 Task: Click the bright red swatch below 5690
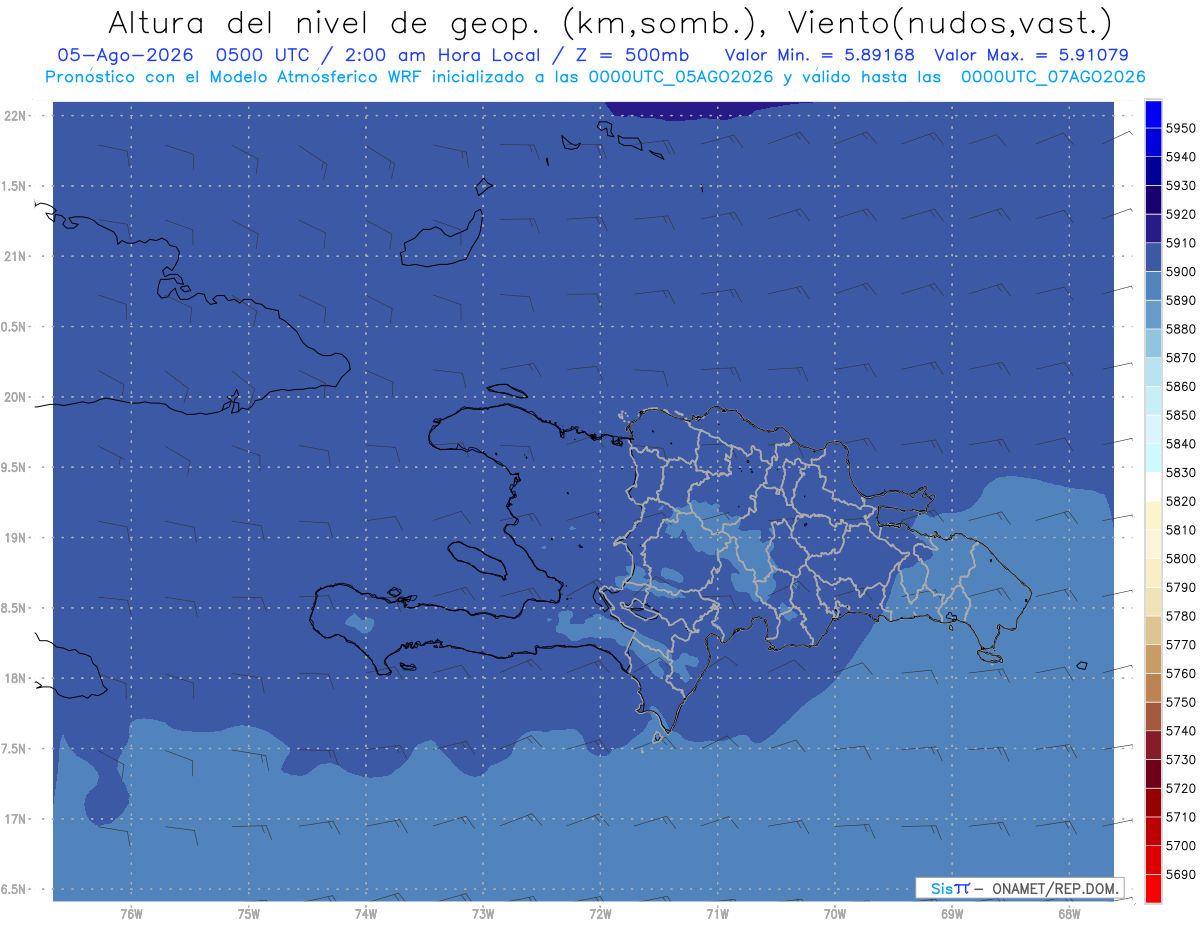tap(1153, 889)
